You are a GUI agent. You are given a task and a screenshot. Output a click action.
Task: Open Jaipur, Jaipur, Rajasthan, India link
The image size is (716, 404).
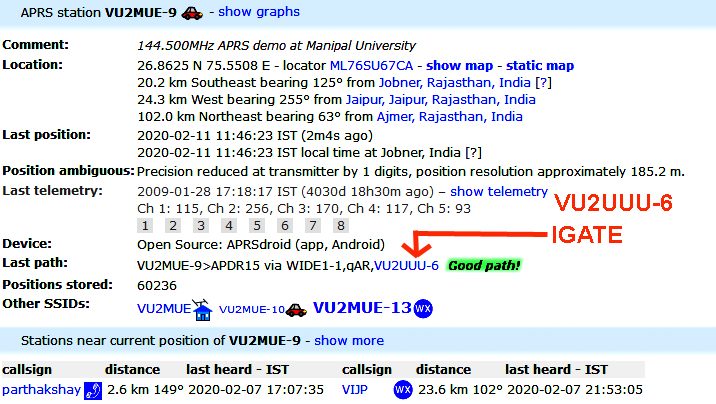pos(441,100)
